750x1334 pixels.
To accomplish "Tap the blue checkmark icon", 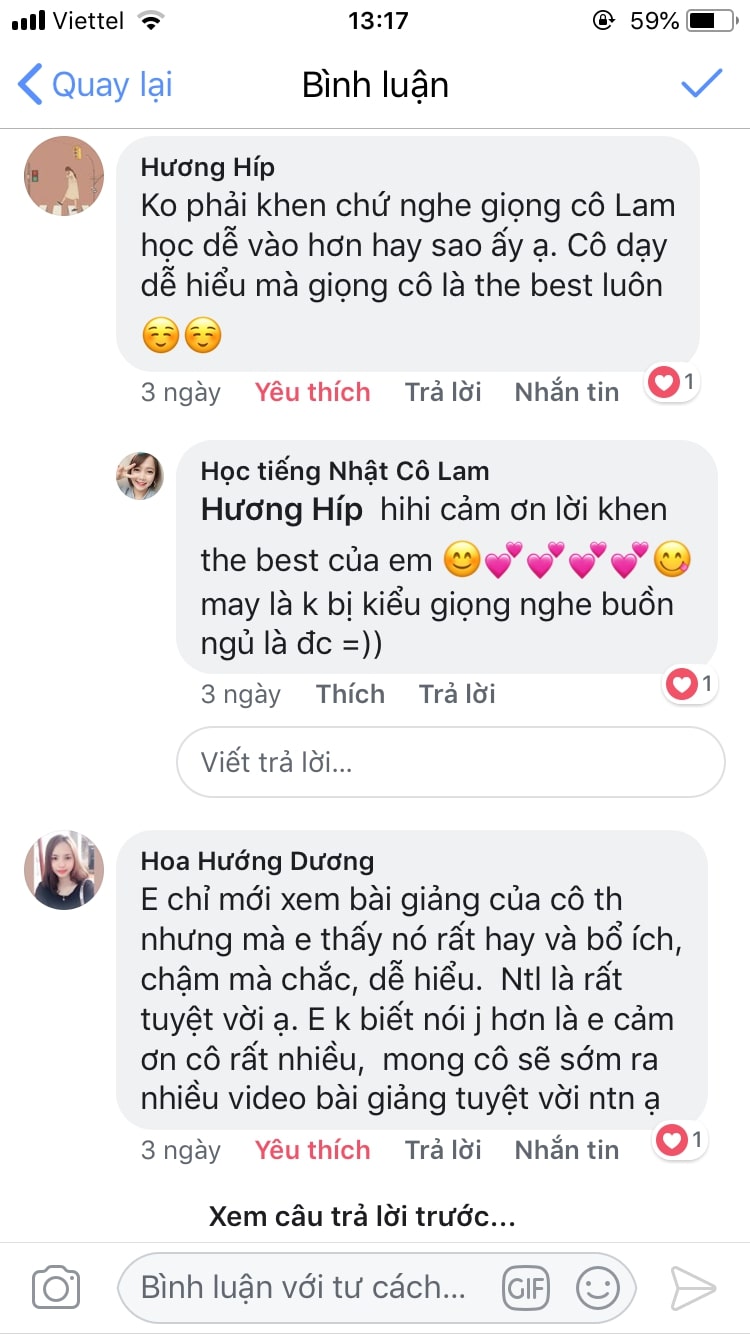I will pyautogui.click(x=702, y=84).
